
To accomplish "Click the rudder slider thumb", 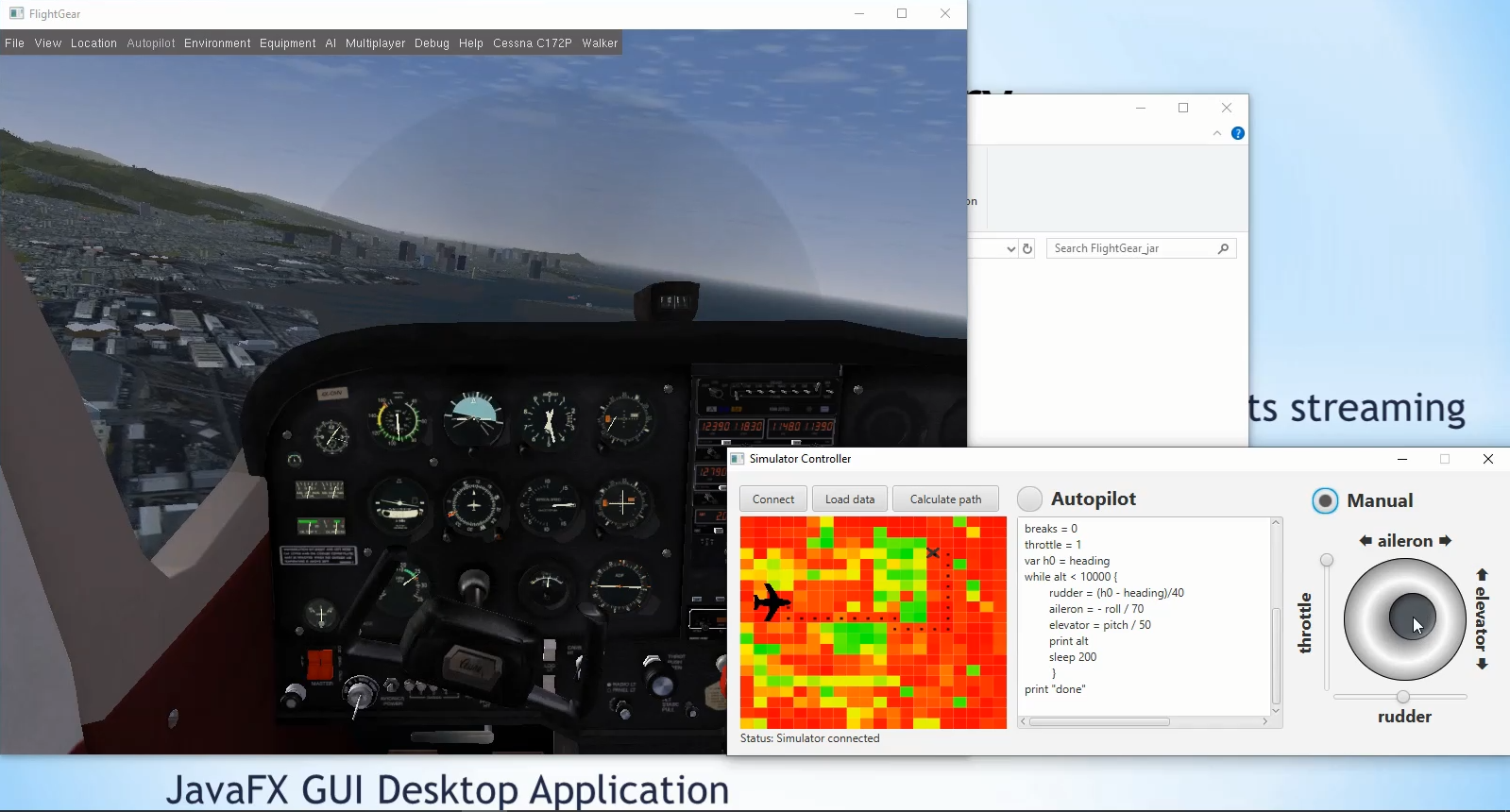I will pyautogui.click(x=1403, y=697).
